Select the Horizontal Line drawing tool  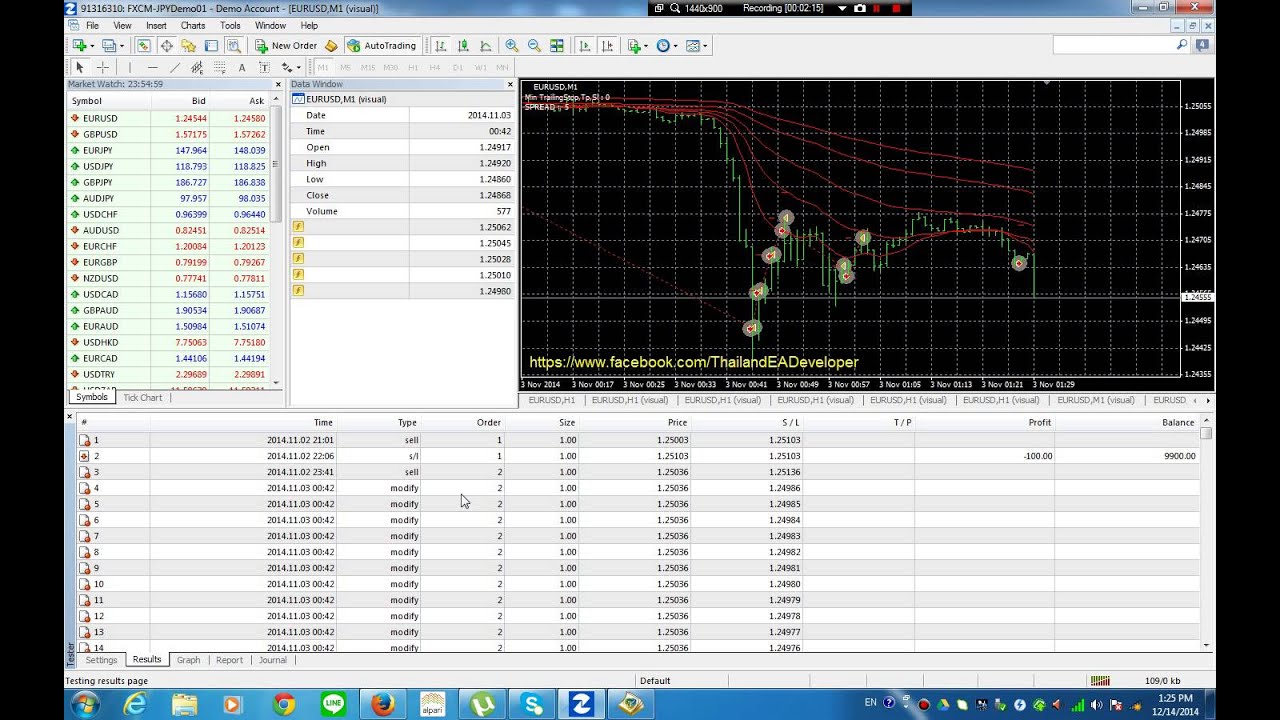point(152,67)
